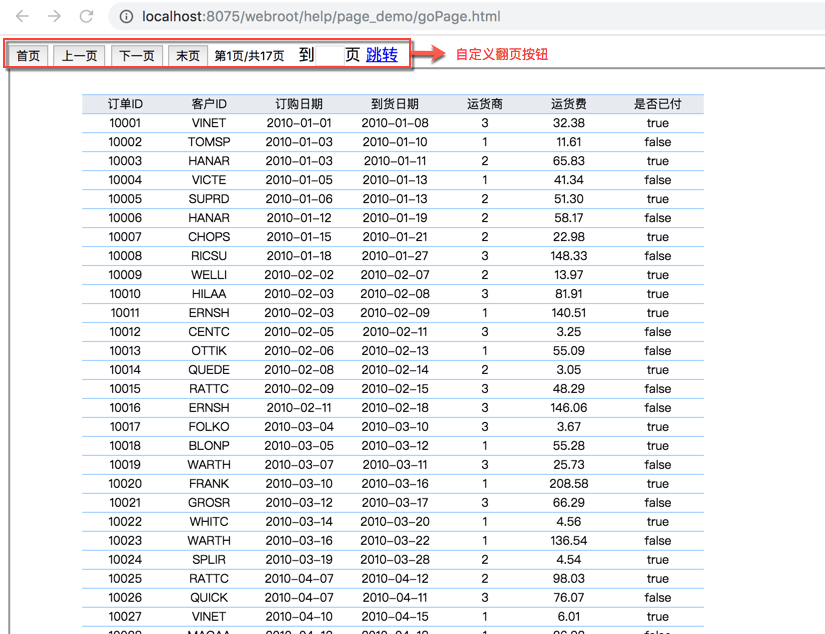Click the address bar URL text
The image size is (825, 634).
tap(321, 16)
